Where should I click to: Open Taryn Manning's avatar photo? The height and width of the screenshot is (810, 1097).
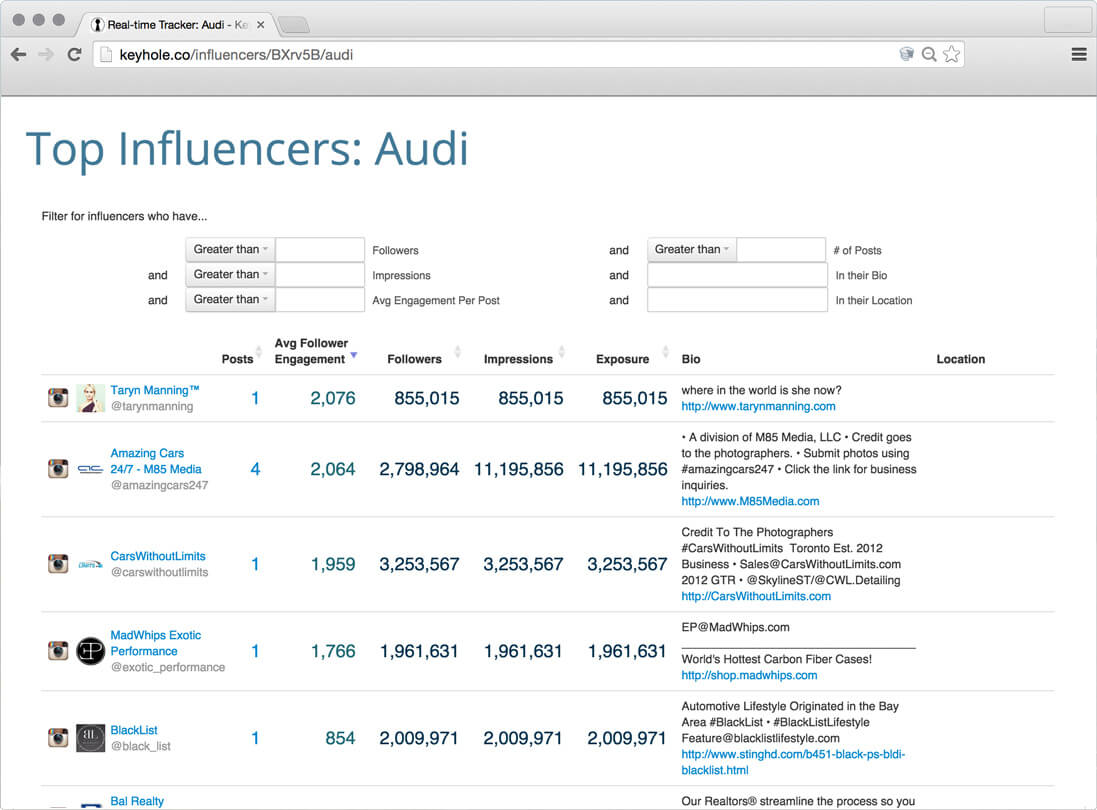click(90, 398)
